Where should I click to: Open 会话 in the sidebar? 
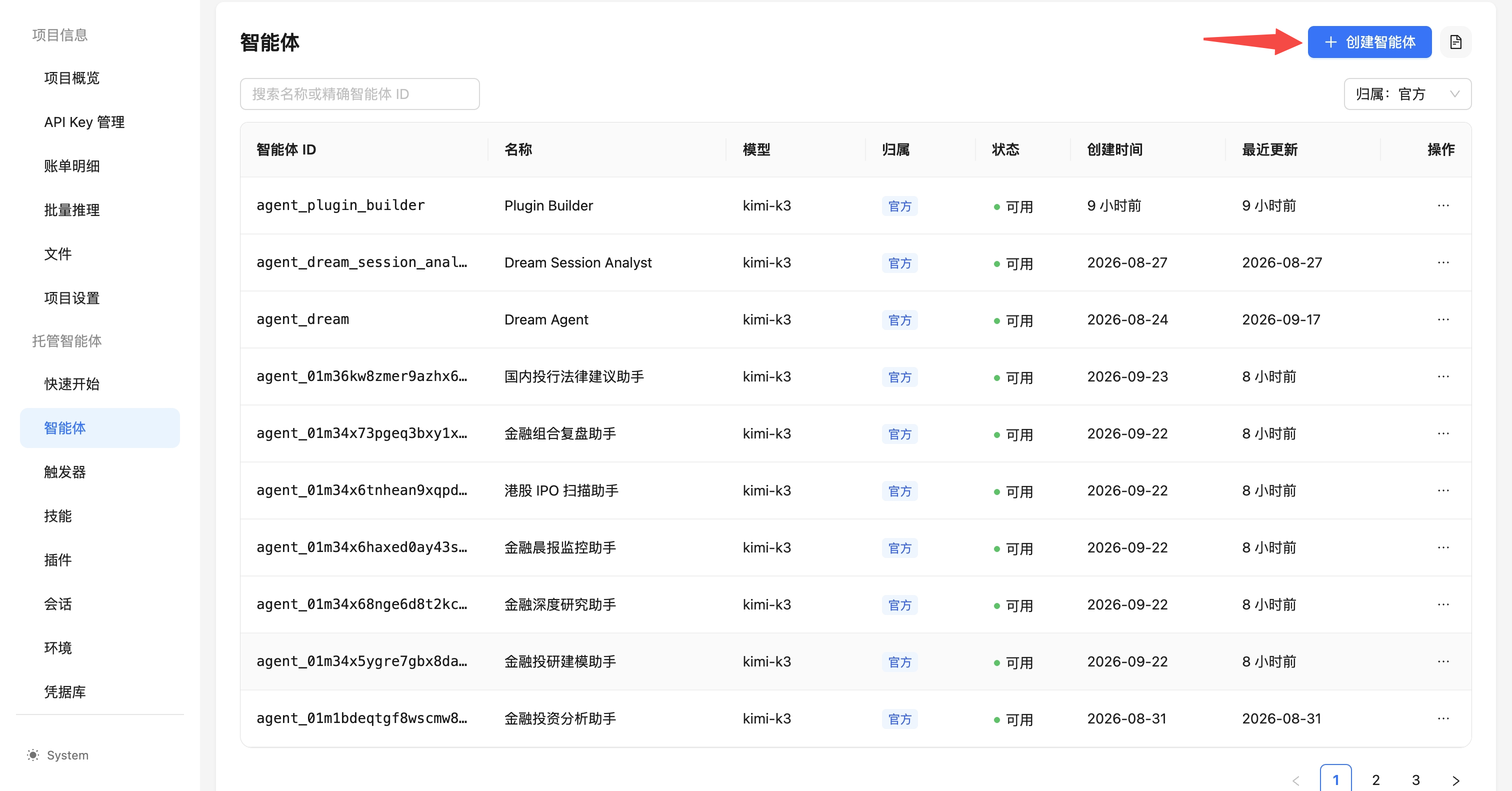tap(57, 604)
